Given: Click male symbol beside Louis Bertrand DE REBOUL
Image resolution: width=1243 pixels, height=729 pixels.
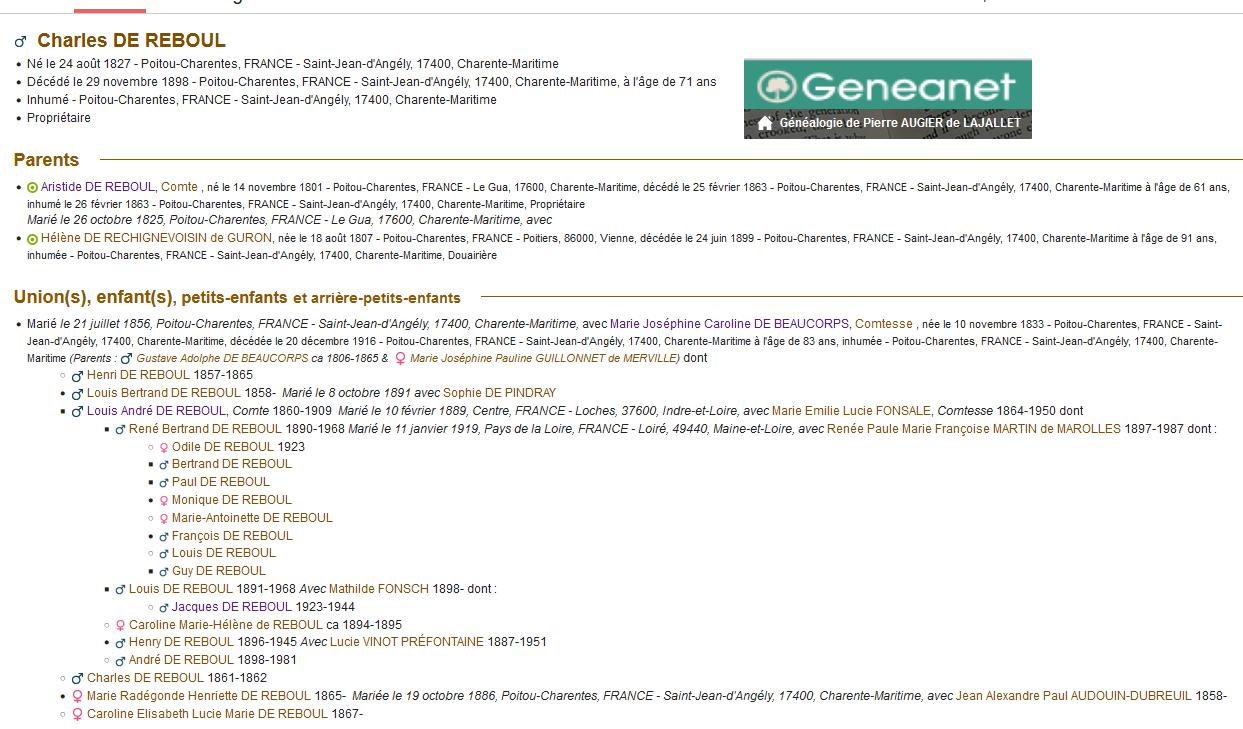Looking at the screenshot, I should (78, 394).
